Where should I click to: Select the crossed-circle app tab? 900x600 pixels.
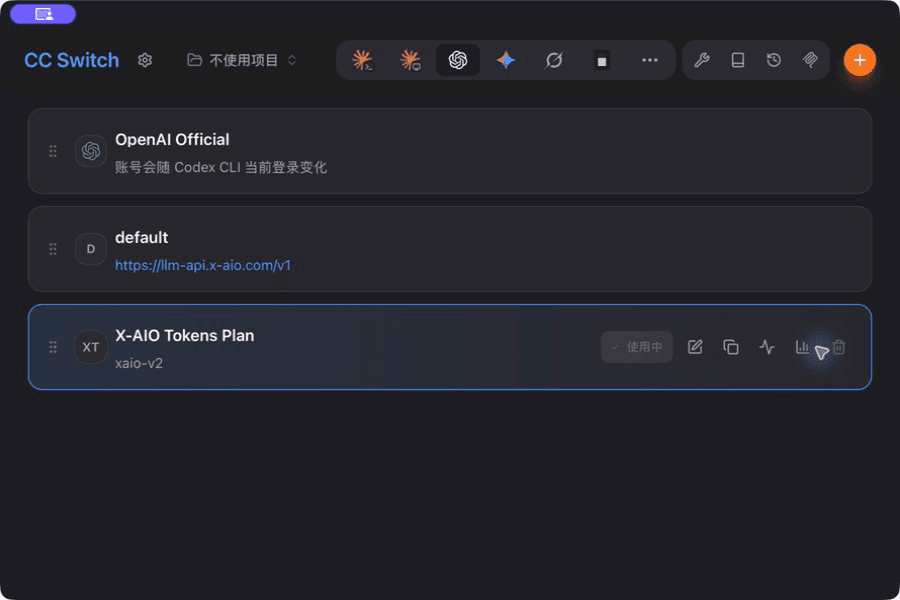click(x=553, y=60)
